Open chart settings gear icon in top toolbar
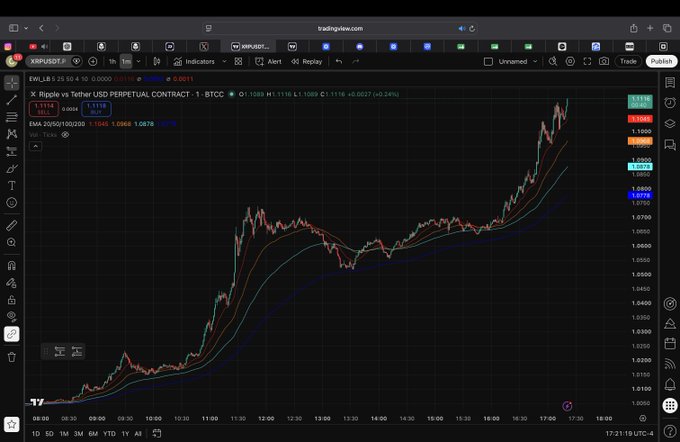The image size is (680, 442). pyautogui.click(x=570, y=62)
